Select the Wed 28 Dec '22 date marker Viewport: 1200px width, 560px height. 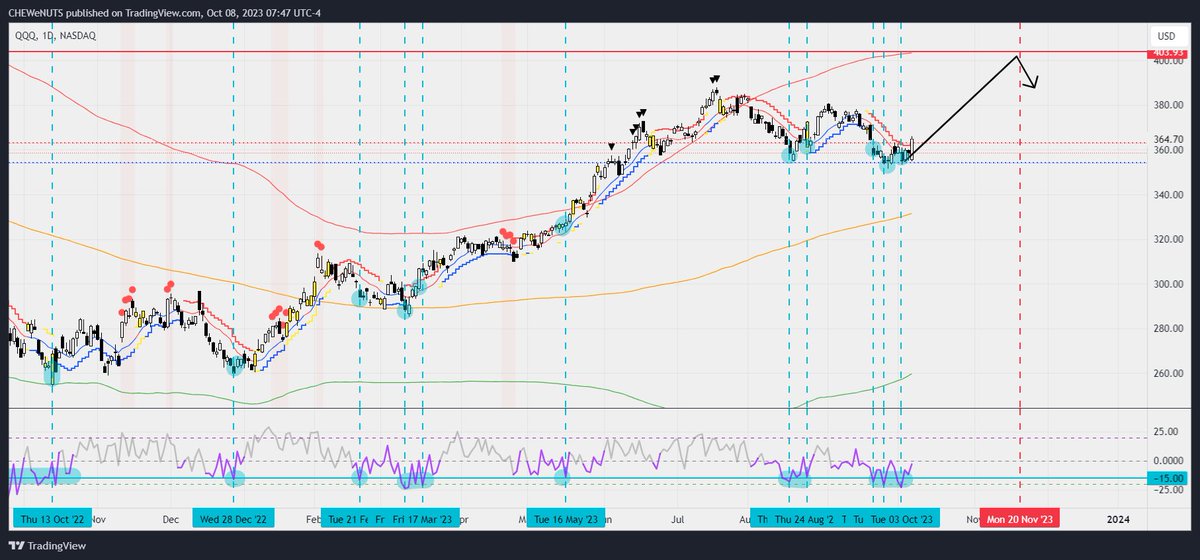pyautogui.click(x=233, y=520)
